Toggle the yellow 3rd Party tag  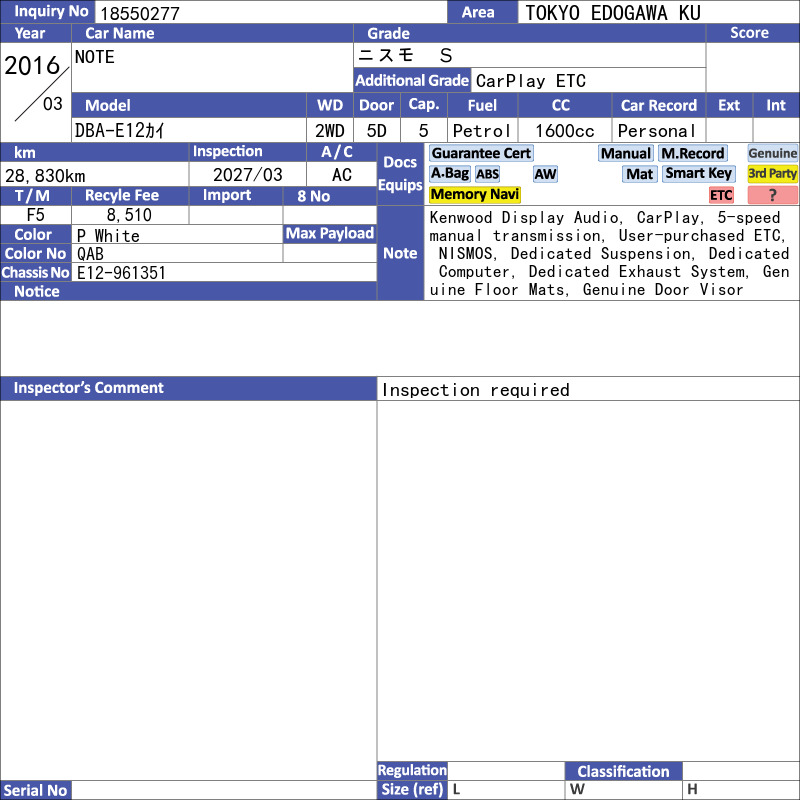click(x=772, y=173)
